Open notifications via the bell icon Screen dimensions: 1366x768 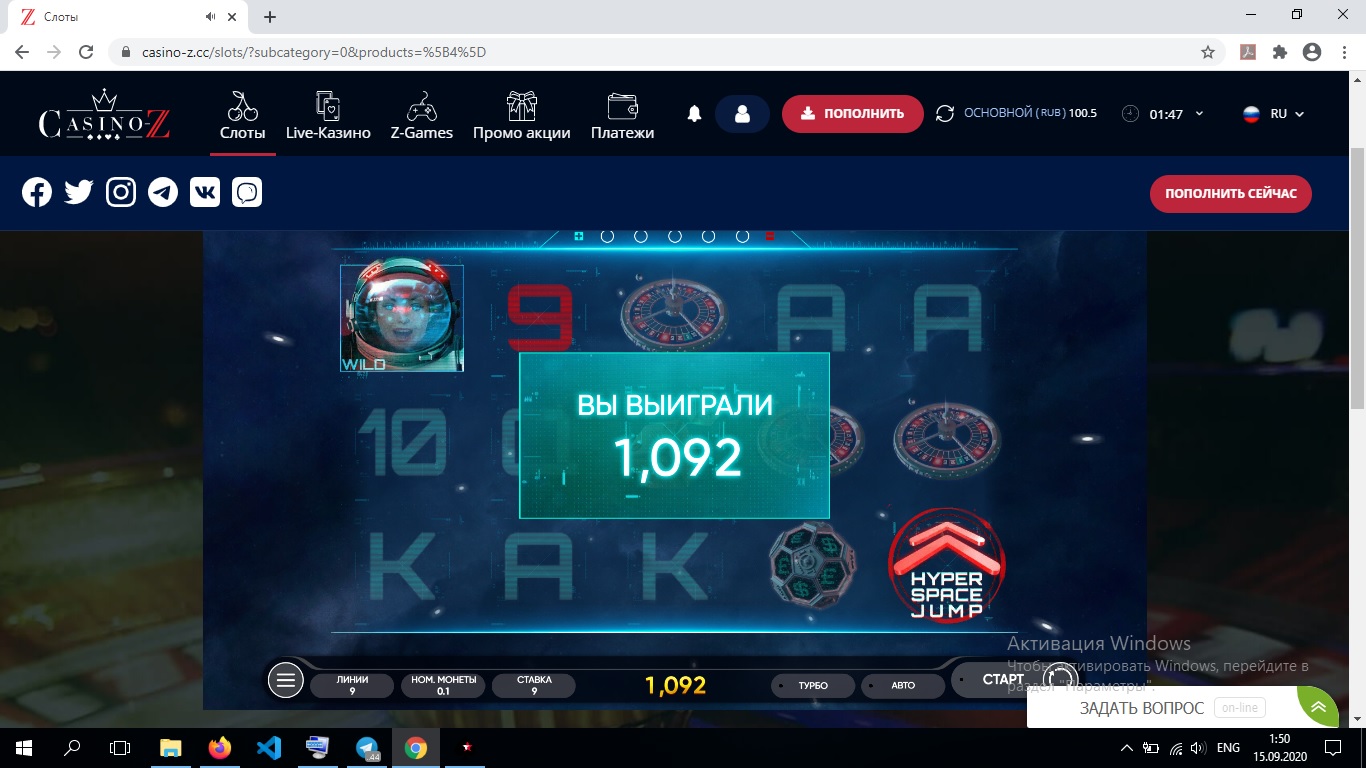(x=695, y=114)
